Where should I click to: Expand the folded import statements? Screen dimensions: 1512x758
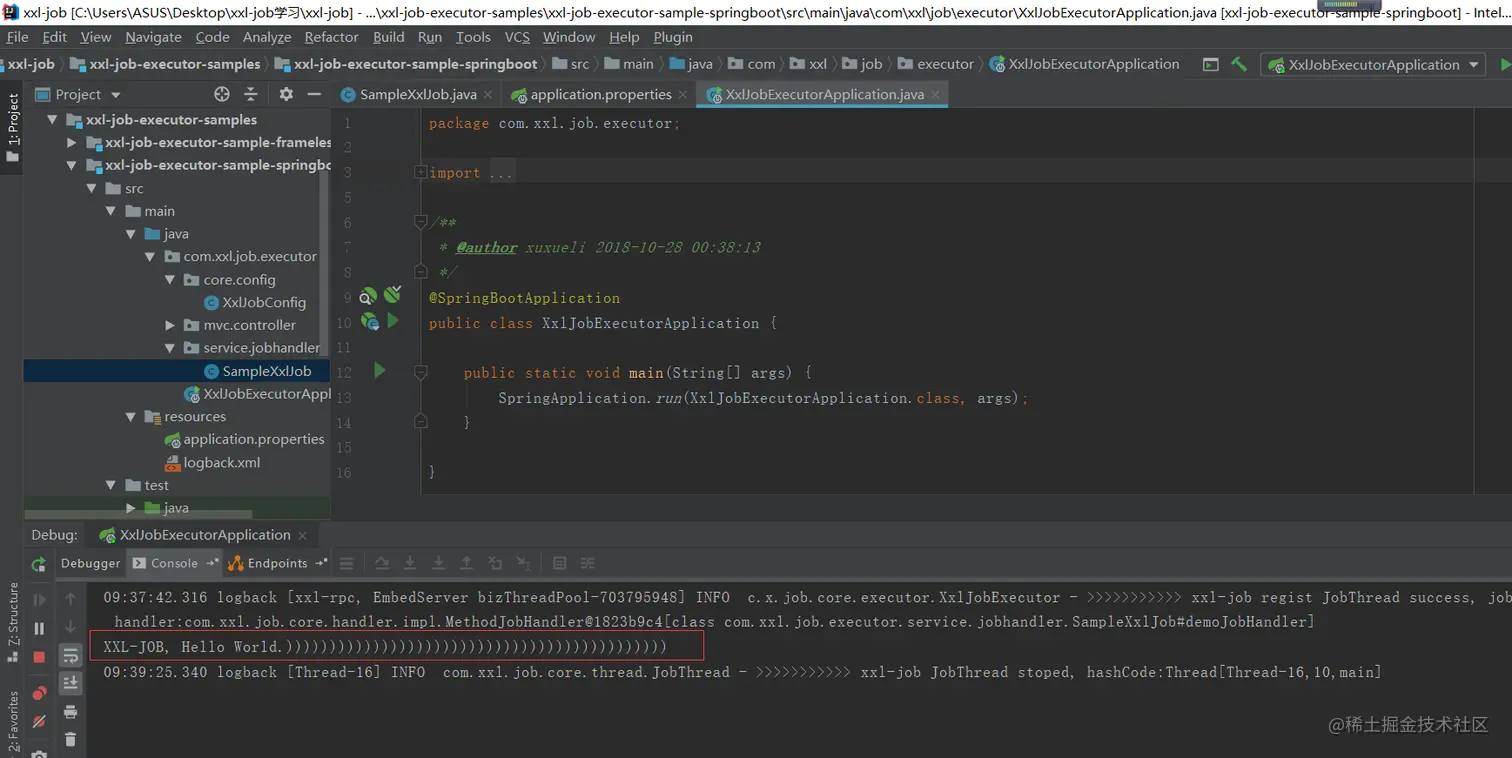421,173
